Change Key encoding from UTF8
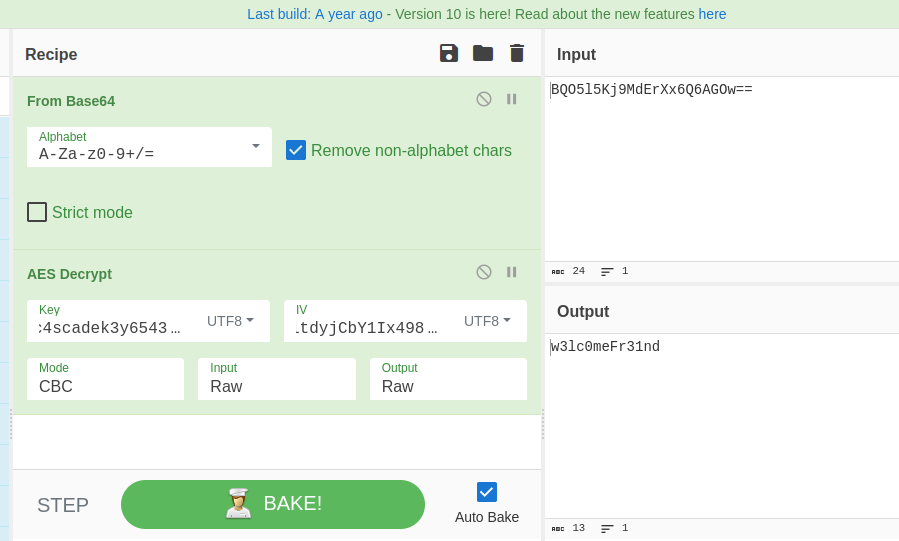 [x=230, y=321]
